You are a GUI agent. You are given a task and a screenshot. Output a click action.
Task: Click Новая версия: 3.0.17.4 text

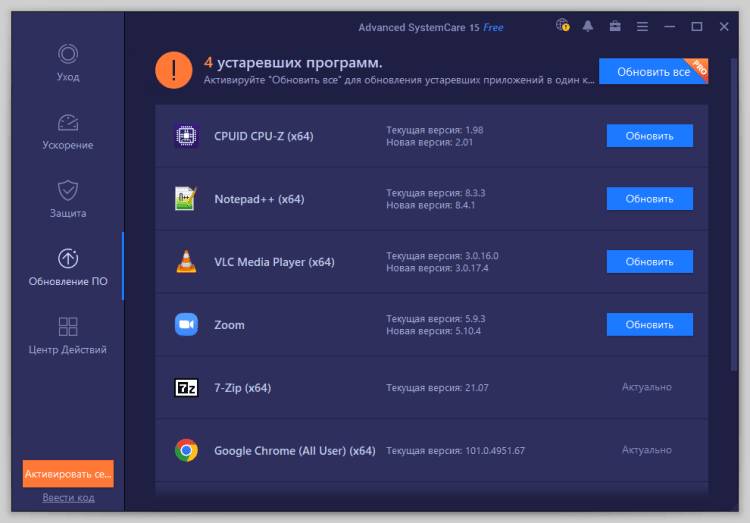pos(437,268)
